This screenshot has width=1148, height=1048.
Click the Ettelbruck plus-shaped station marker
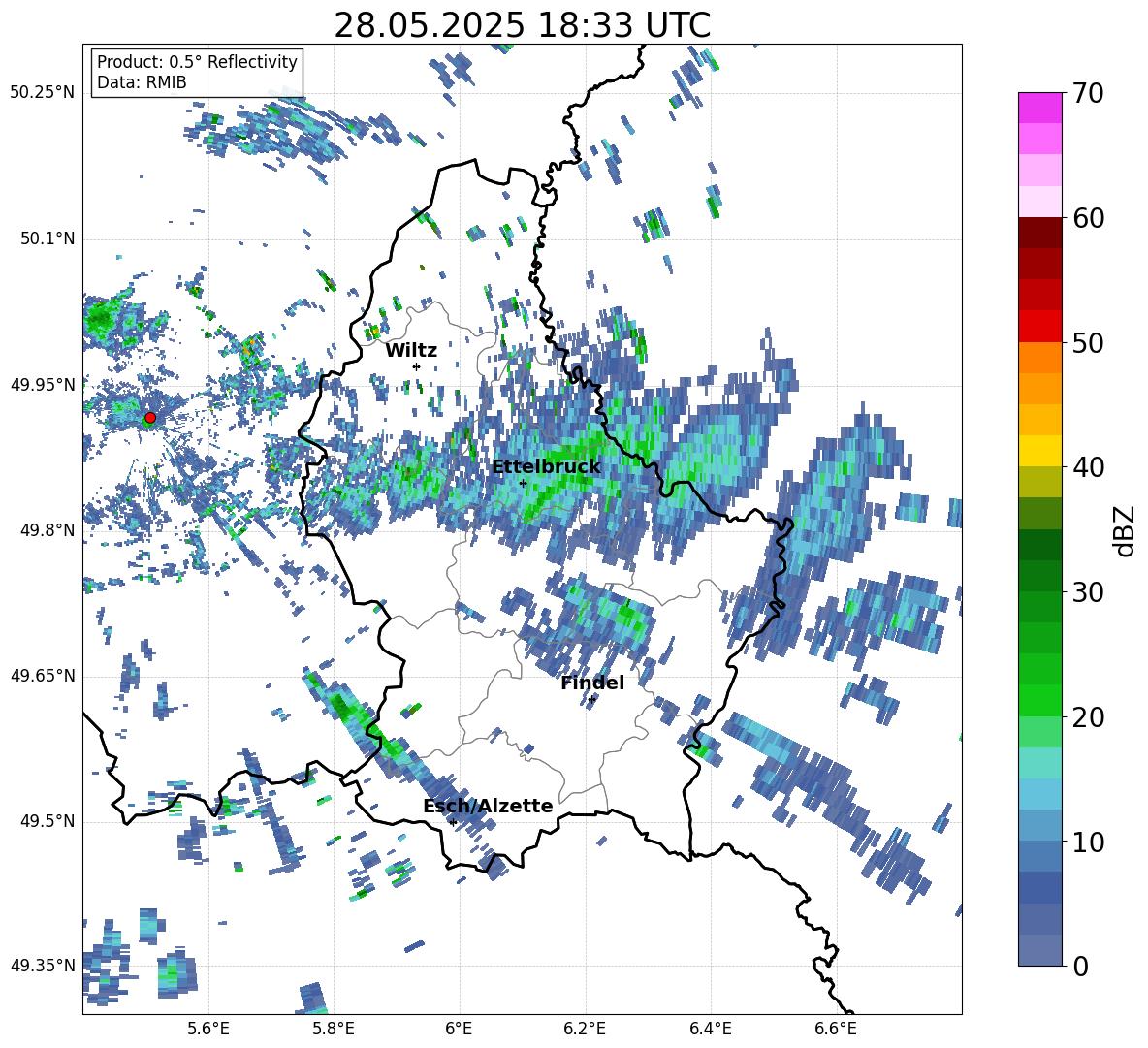point(523,483)
